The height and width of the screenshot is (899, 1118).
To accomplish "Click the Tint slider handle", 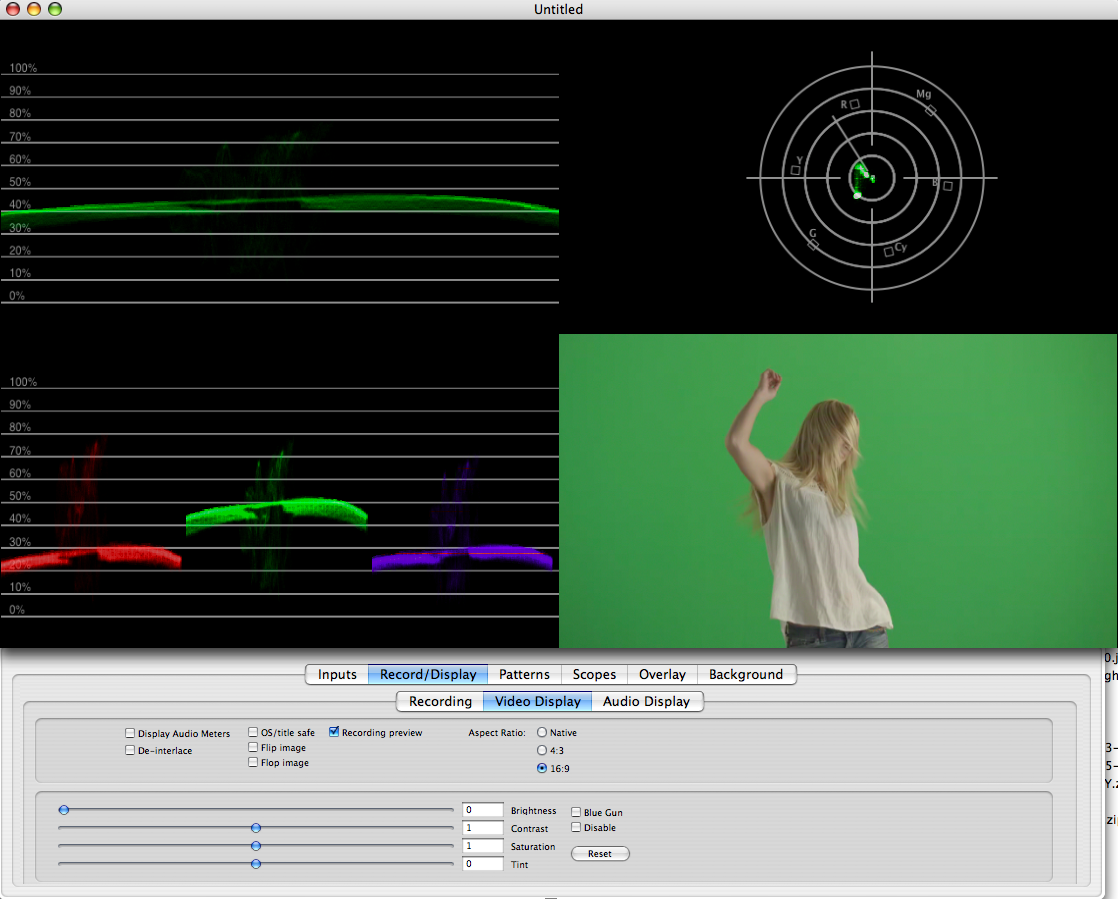I will point(256,864).
